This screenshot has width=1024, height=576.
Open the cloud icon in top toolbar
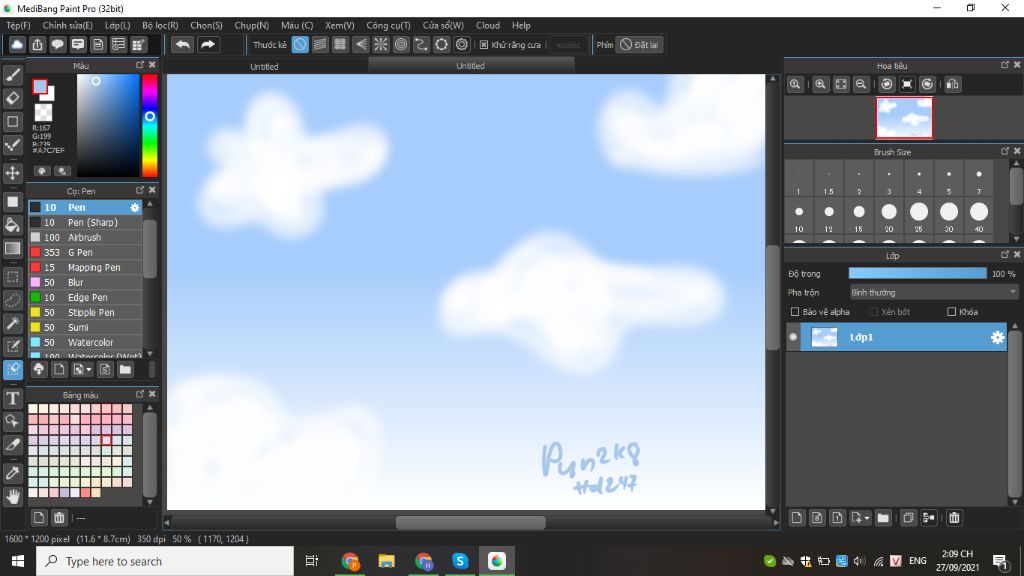(x=17, y=44)
